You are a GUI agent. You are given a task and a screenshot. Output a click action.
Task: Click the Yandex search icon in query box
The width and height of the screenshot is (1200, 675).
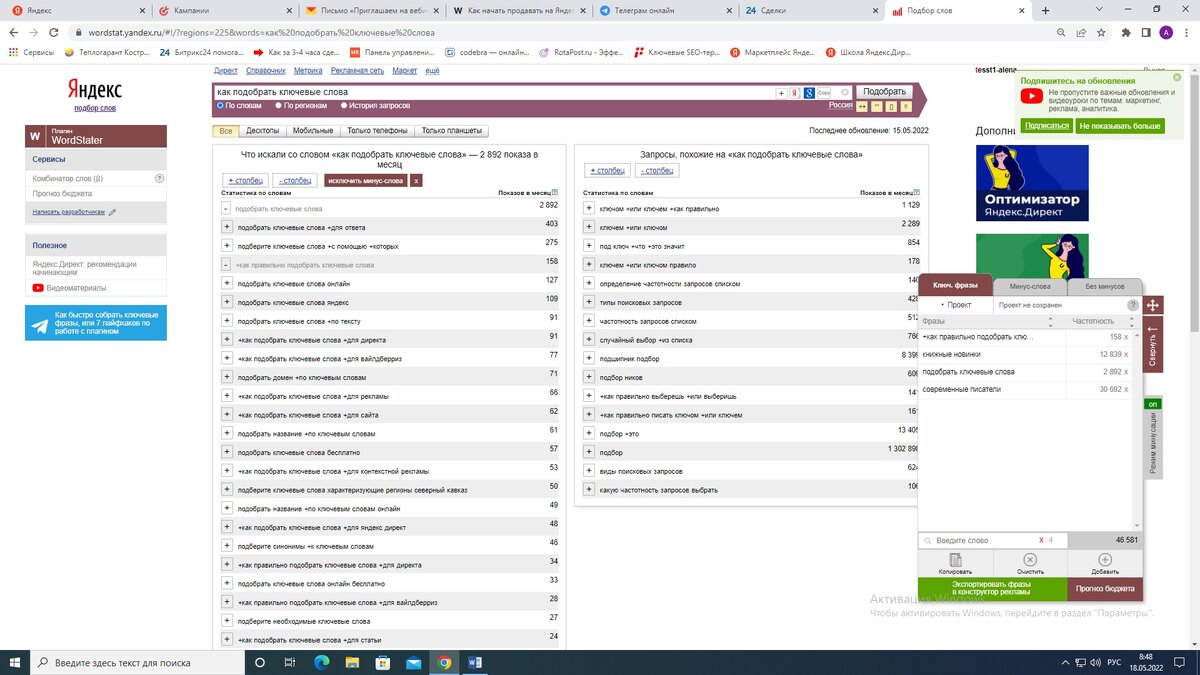click(795, 92)
